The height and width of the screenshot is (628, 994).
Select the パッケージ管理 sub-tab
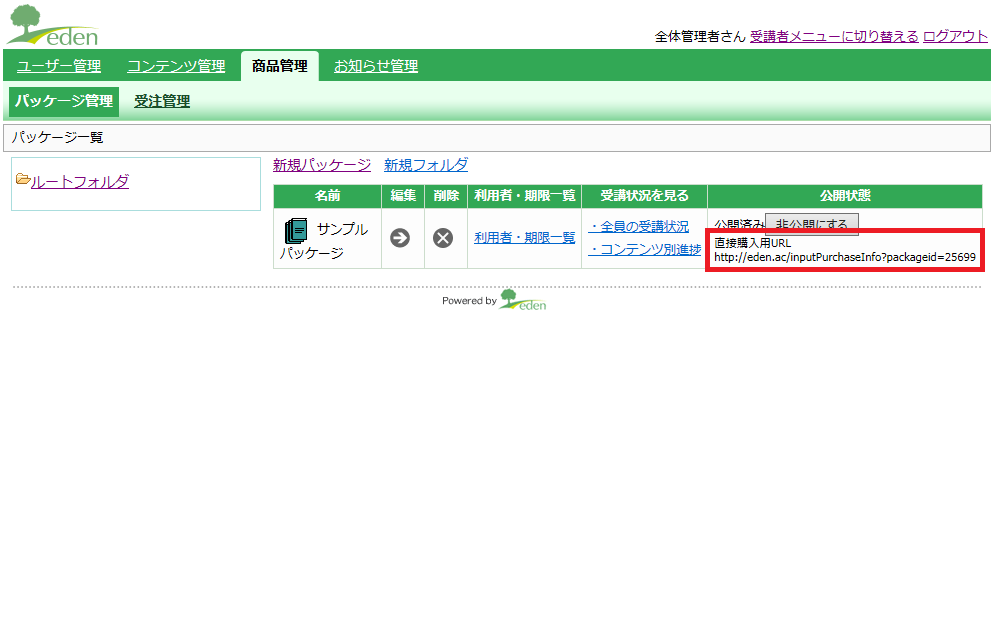tap(64, 101)
